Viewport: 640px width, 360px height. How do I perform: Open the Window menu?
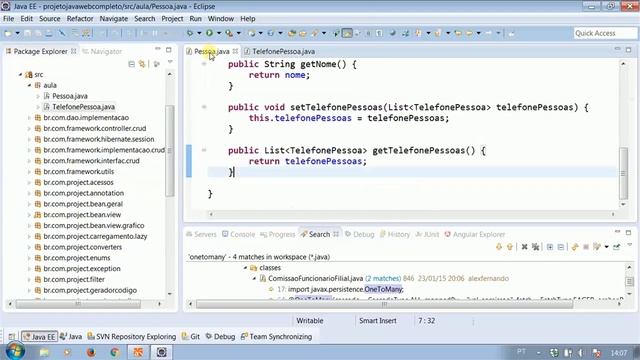(x=221, y=19)
